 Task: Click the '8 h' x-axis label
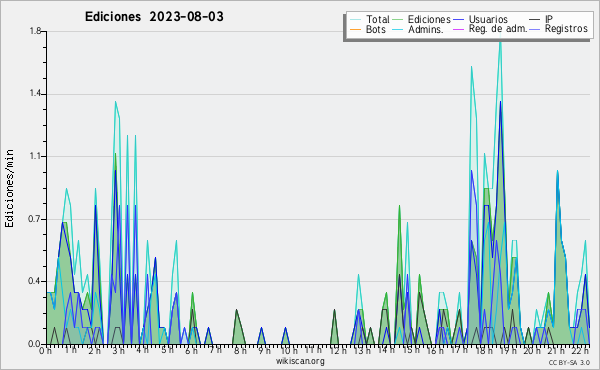pyautogui.click(x=240, y=350)
